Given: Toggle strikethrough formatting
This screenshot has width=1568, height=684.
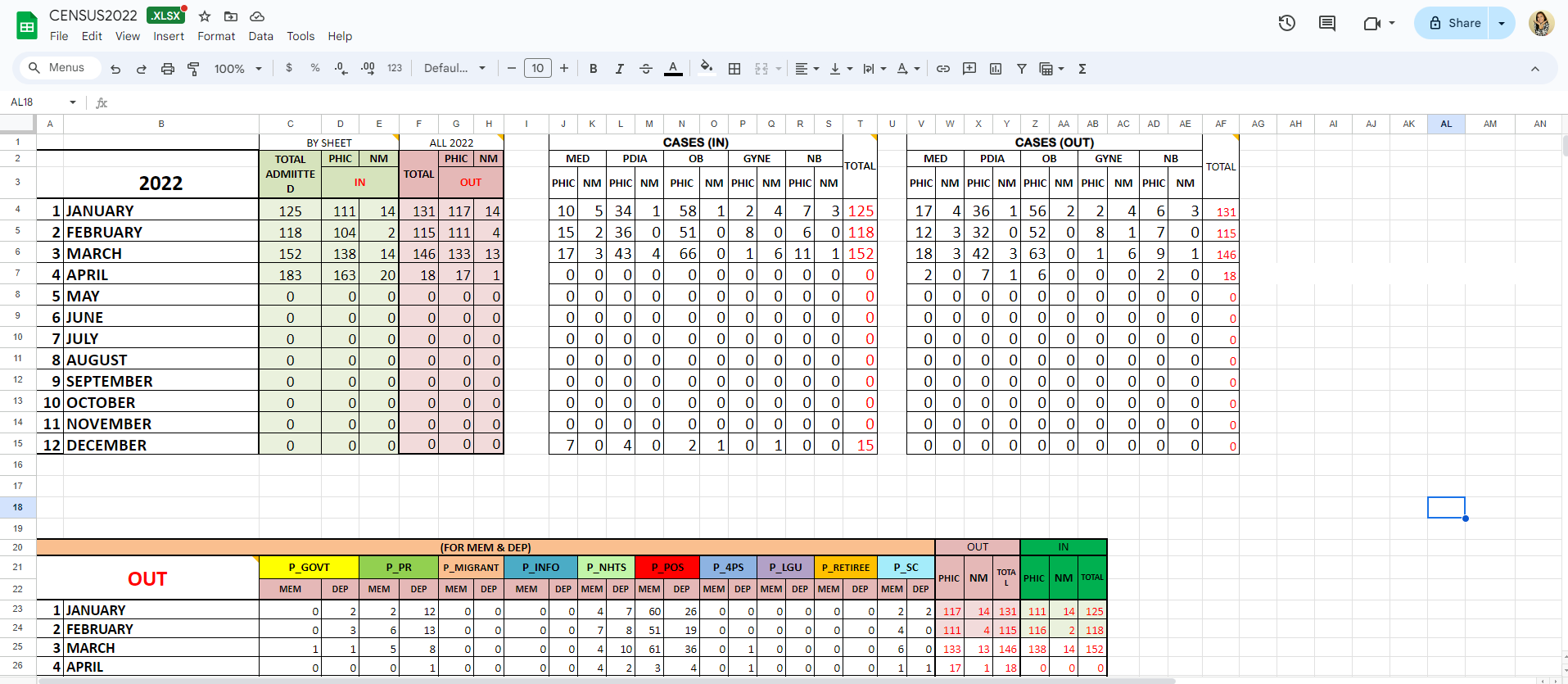Looking at the screenshot, I should click(x=646, y=69).
